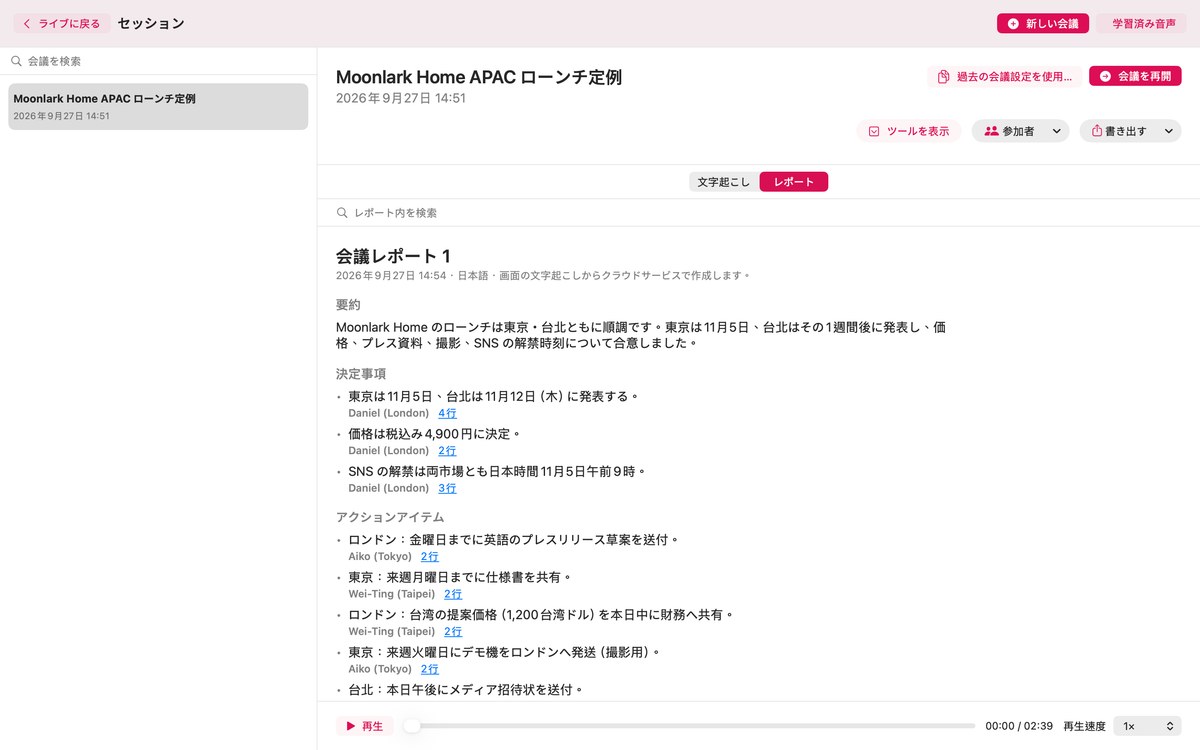
Task: Expand the 書き出す export dropdown chevron
Action: point(1169,131)
